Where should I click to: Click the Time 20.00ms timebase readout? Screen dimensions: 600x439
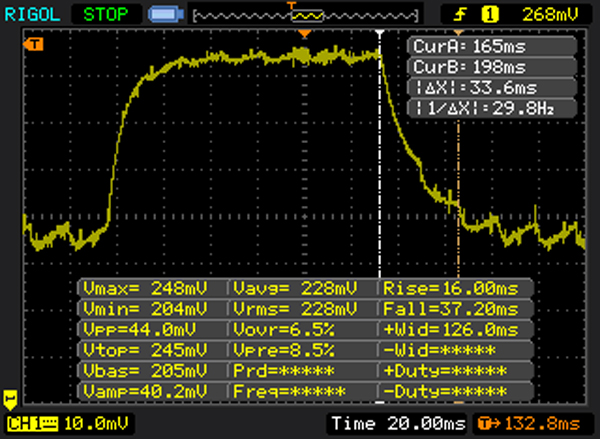(x=398, y=424)
